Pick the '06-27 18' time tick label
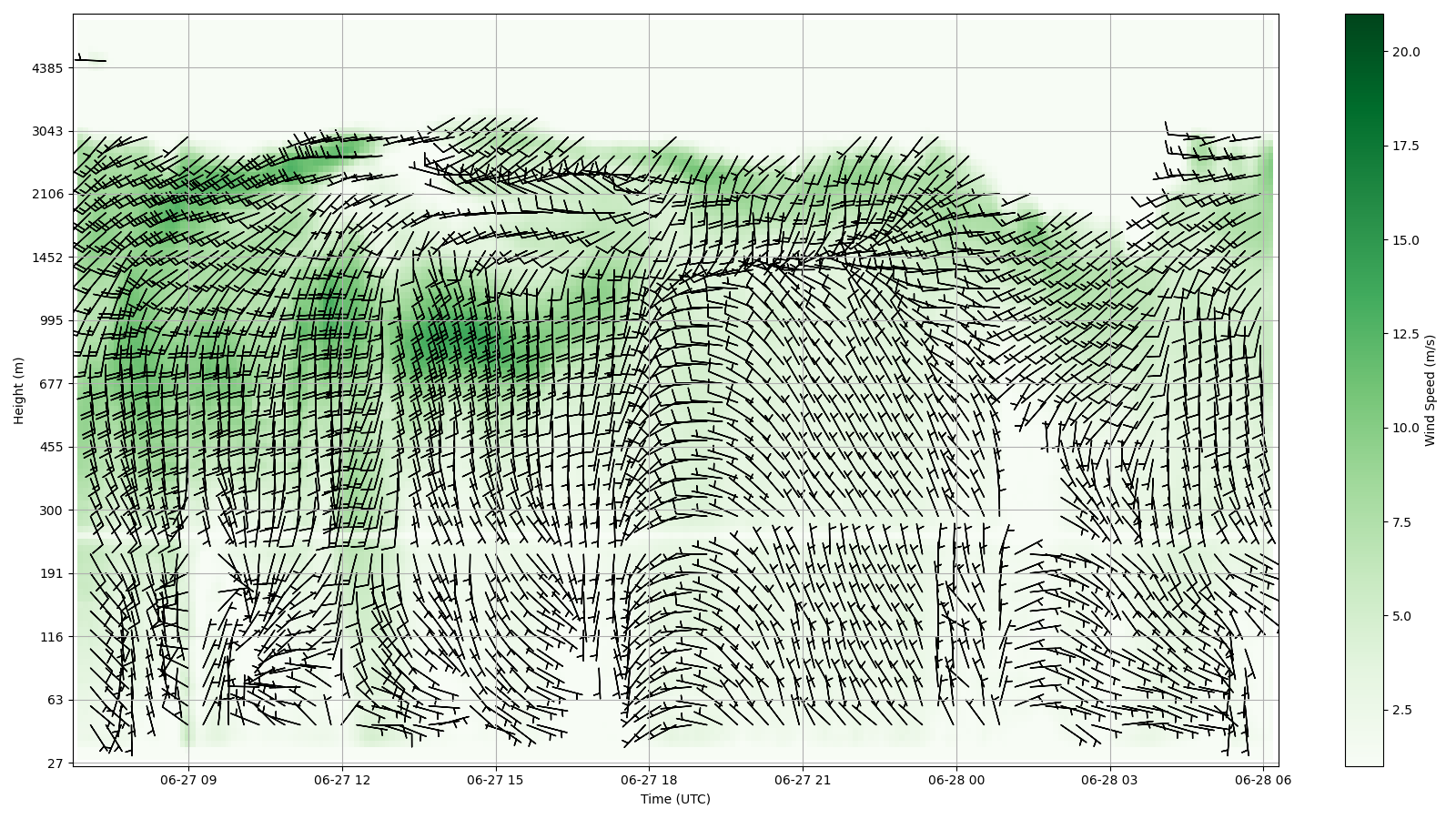This screenshot has width=1456, height=819. (649, 780)
